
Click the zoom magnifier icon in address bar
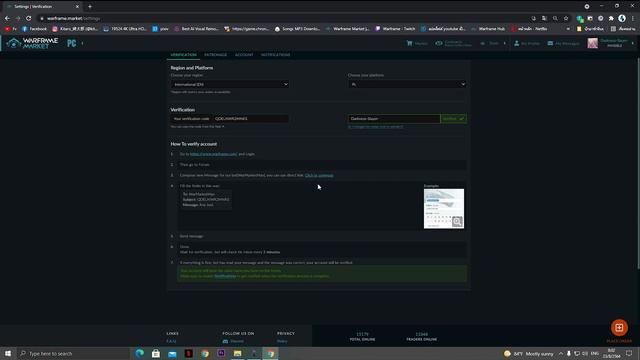pyautogui.click(x=555, y=18)
